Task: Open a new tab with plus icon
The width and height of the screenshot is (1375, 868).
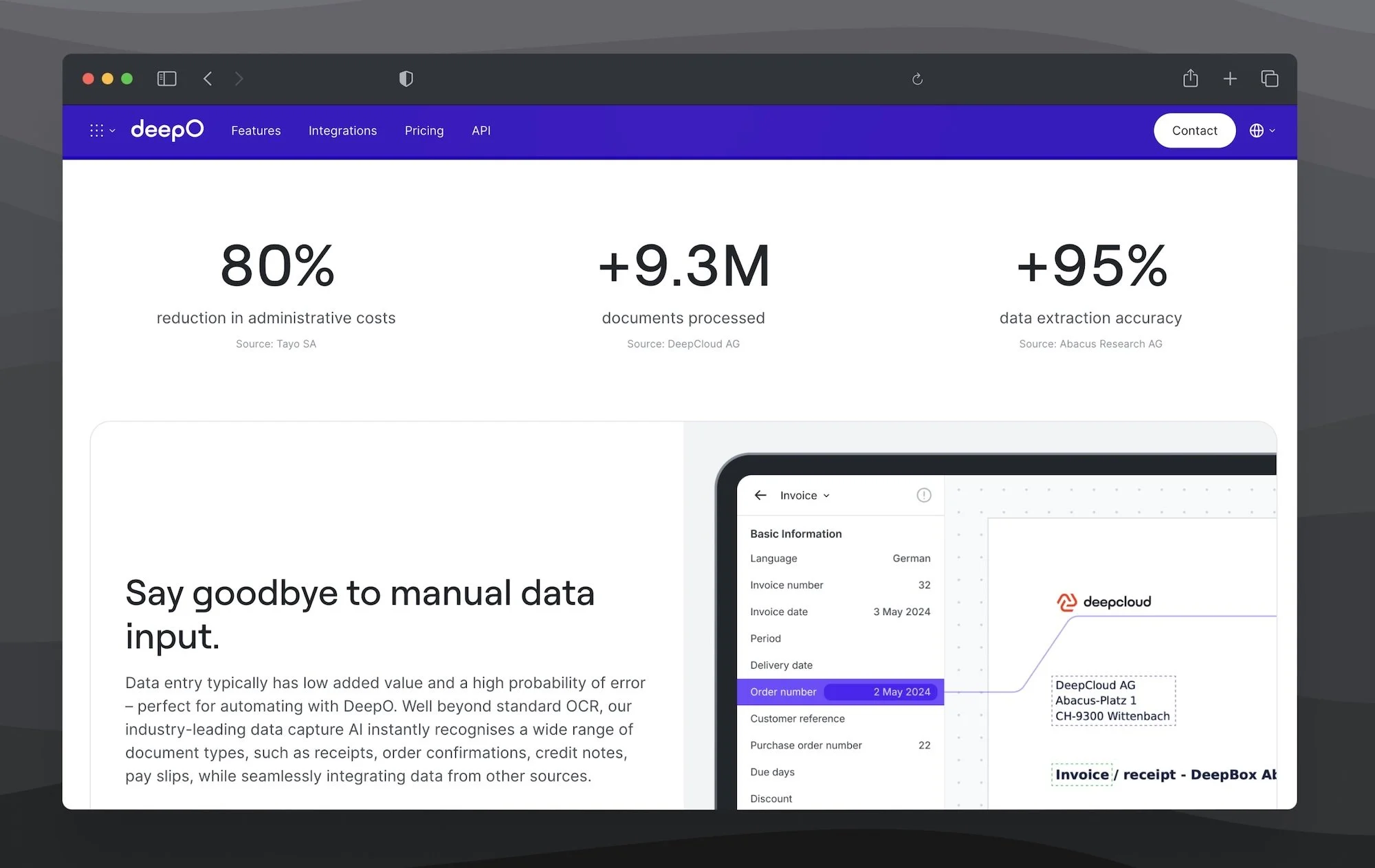Action: point(1230,79)
